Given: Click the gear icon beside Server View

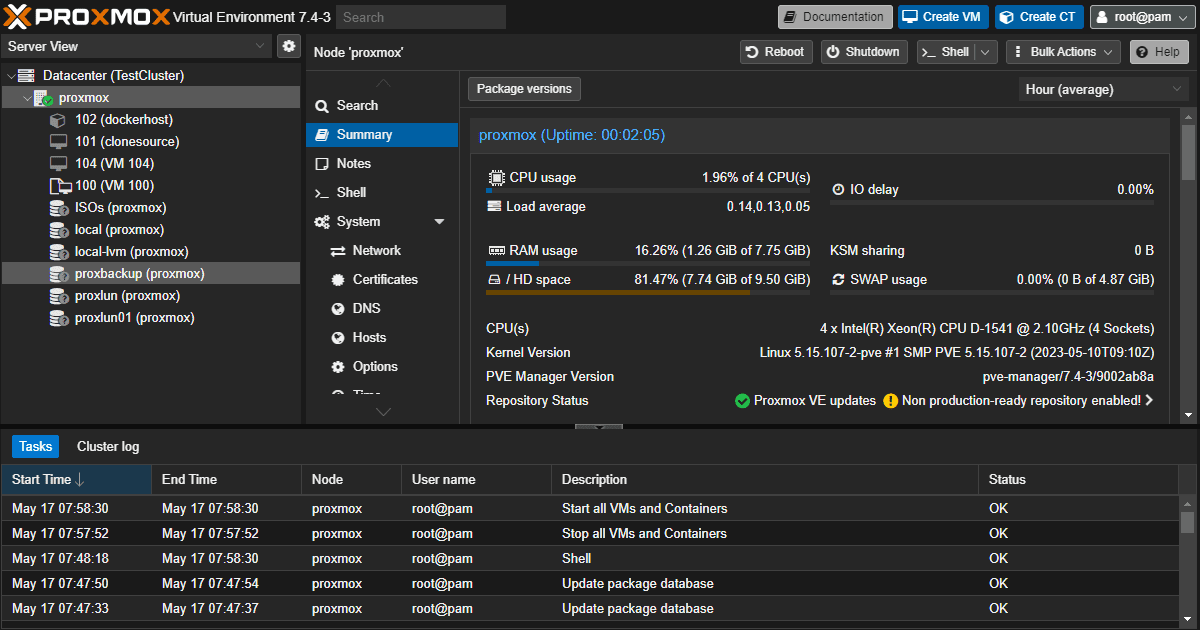Looking at the screenshot, I should tap(288, 46).
